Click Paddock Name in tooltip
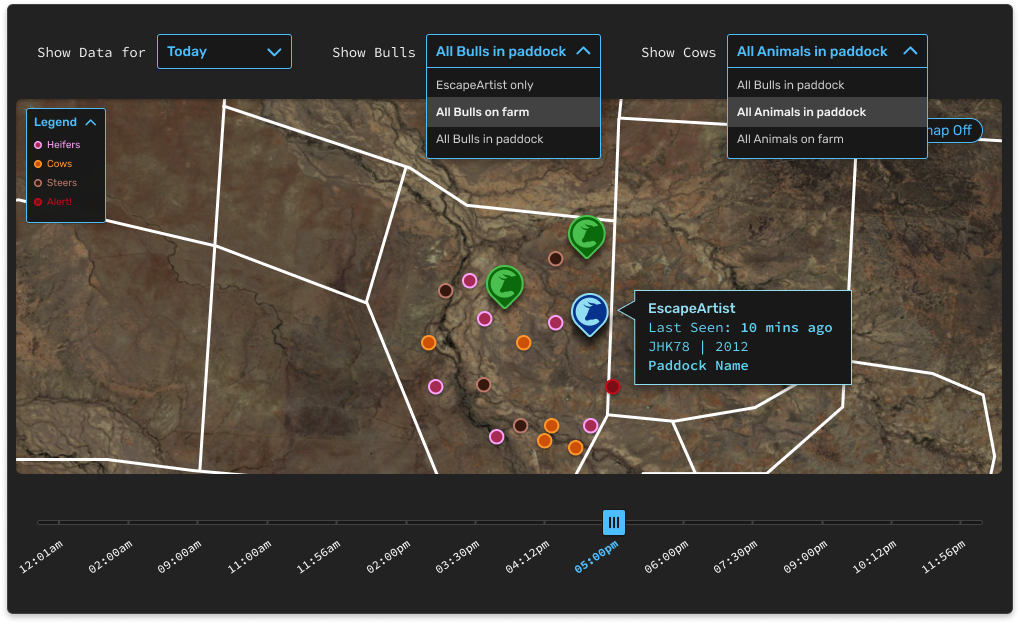The width and height of the screenshot is (1020, 624). [x=698, y=366]
